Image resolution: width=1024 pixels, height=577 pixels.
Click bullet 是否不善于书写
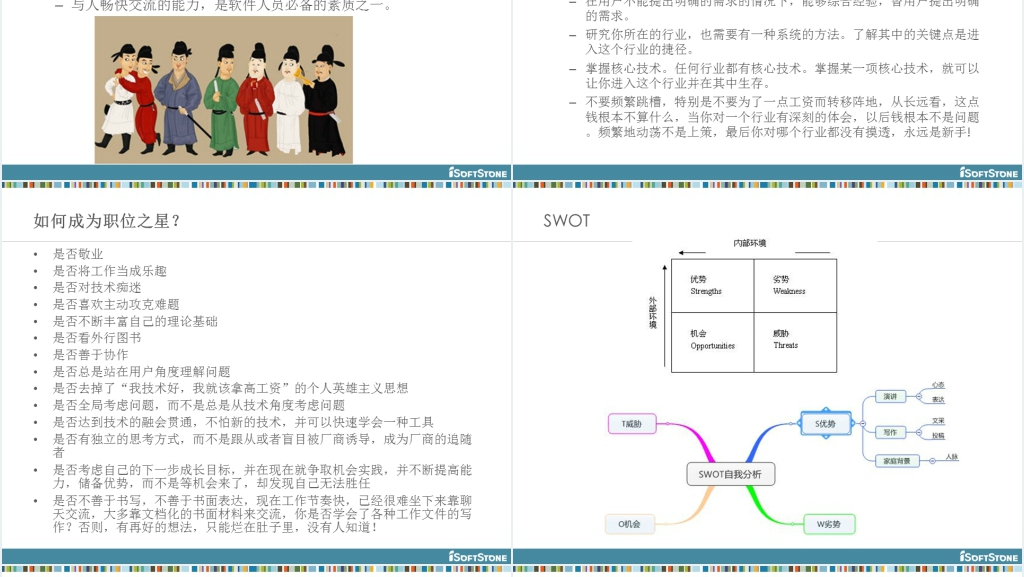pos(262,514)
